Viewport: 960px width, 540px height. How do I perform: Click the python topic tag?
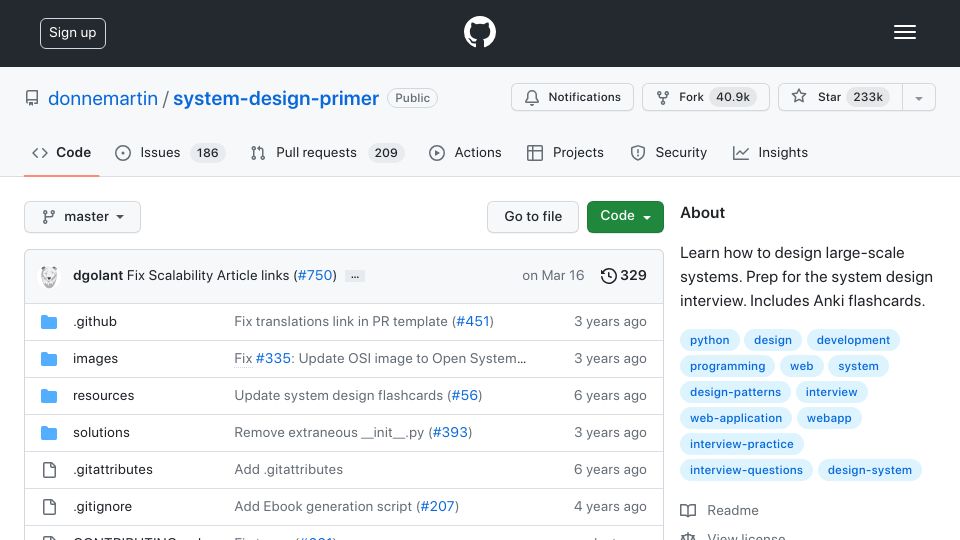710,340
